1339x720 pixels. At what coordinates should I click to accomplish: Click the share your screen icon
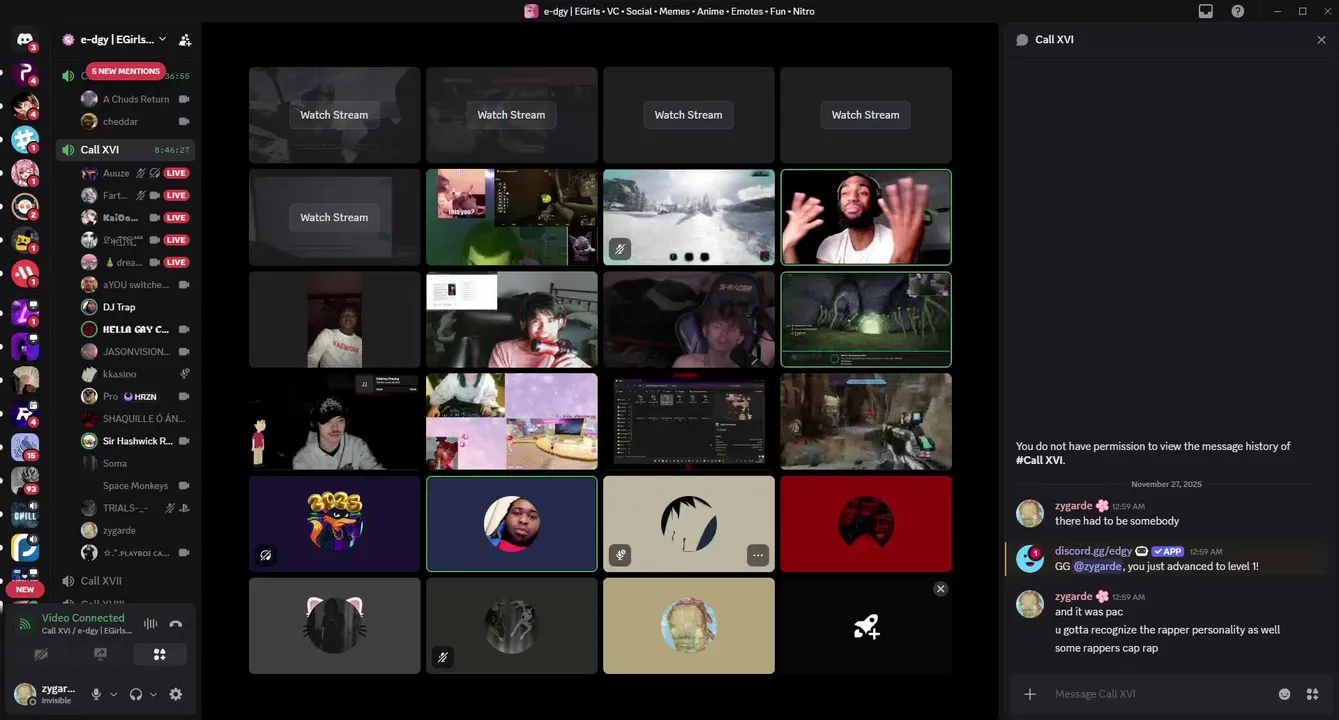[x=100, y=655]
